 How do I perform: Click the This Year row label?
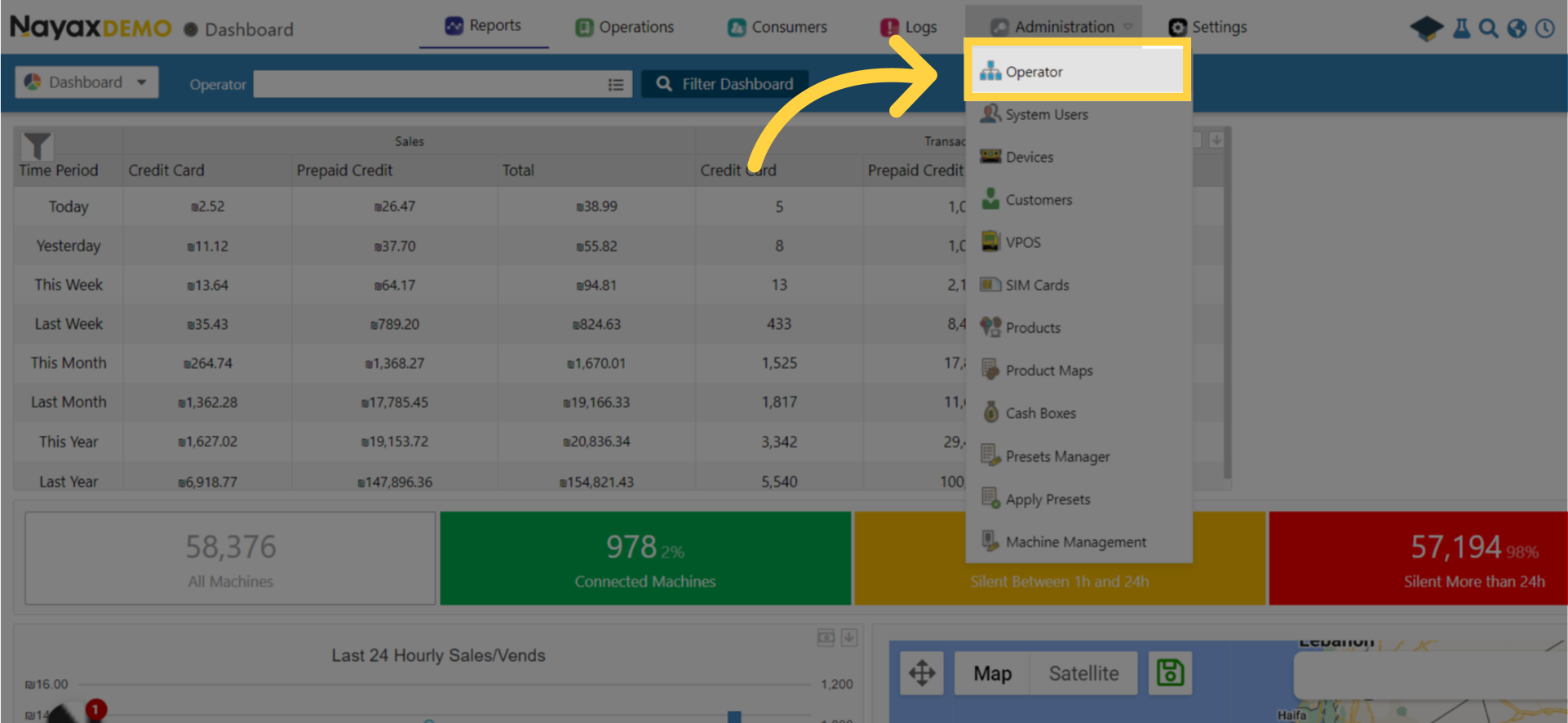coord(69,441)
